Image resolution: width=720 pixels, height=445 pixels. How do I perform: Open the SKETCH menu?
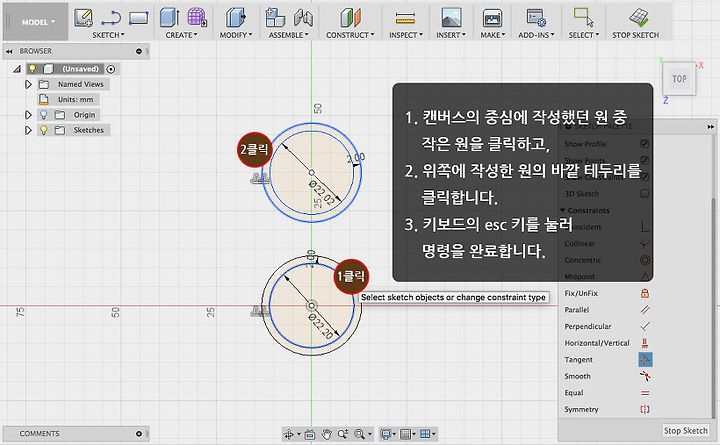(x=108, y=35)
